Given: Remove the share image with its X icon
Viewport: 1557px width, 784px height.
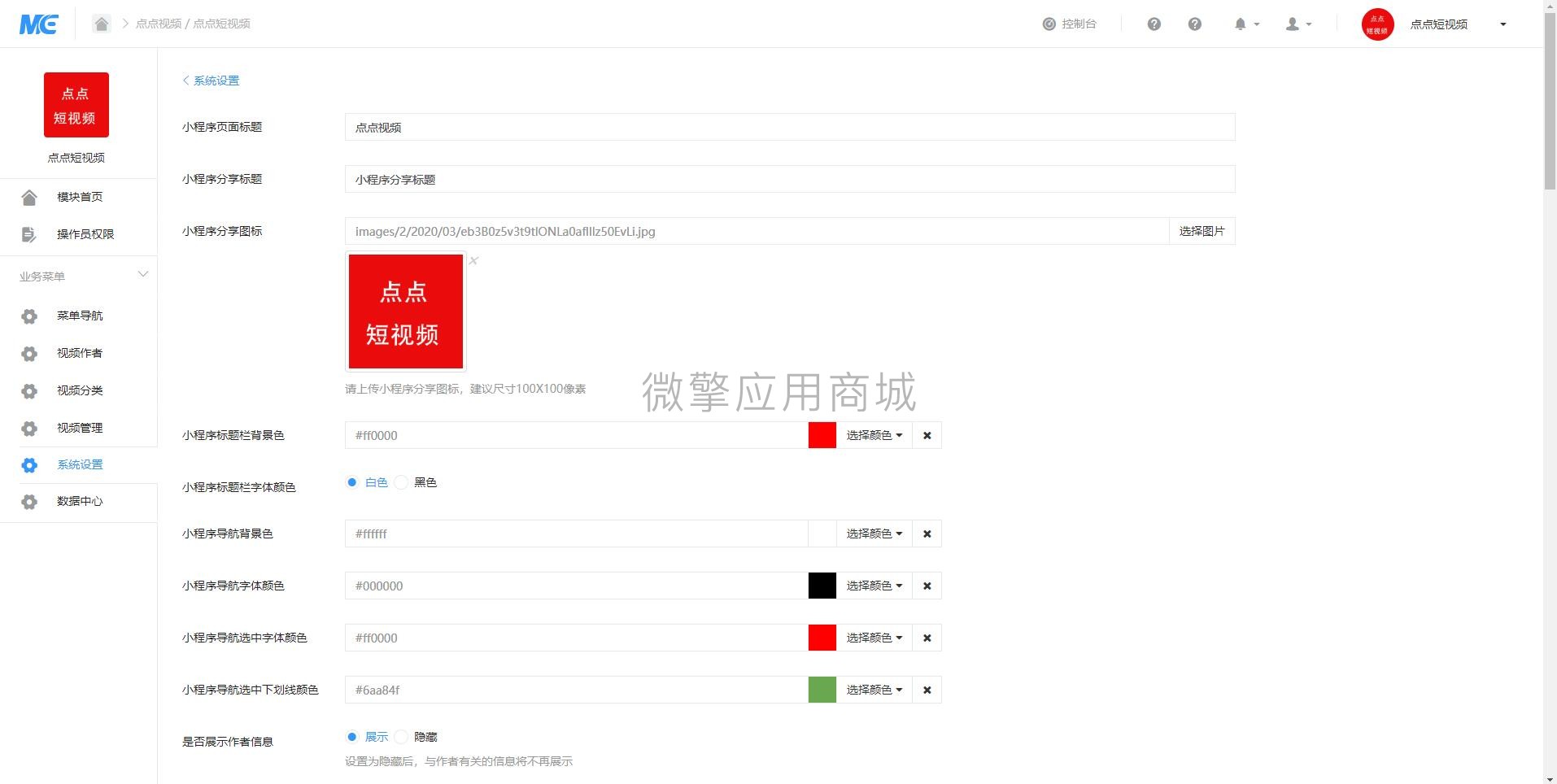Looking at the screenshot, I should pyautogui.click(x=473, y=261).
